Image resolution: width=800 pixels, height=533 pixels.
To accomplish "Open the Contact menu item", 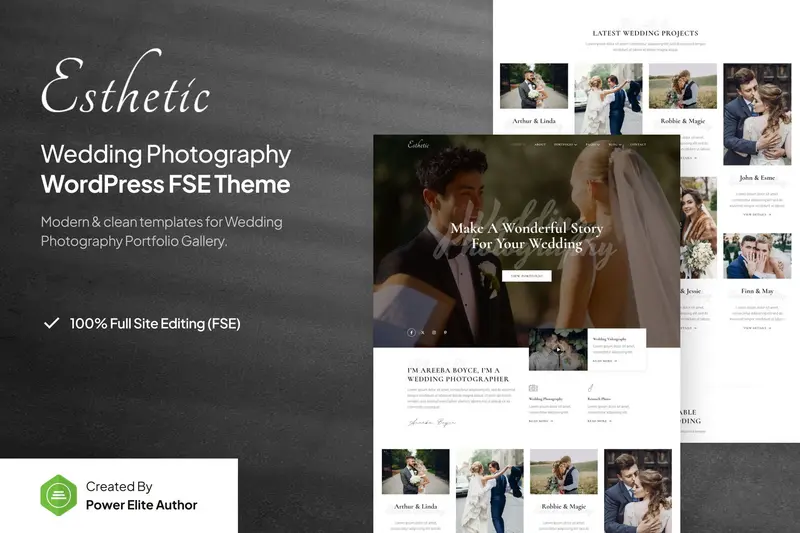I will click(x=639, y=144).
